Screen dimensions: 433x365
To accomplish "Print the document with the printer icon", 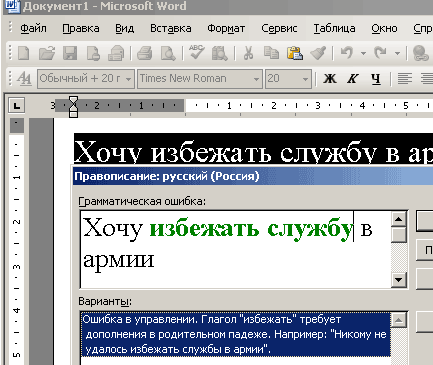I will click(145, 53).
